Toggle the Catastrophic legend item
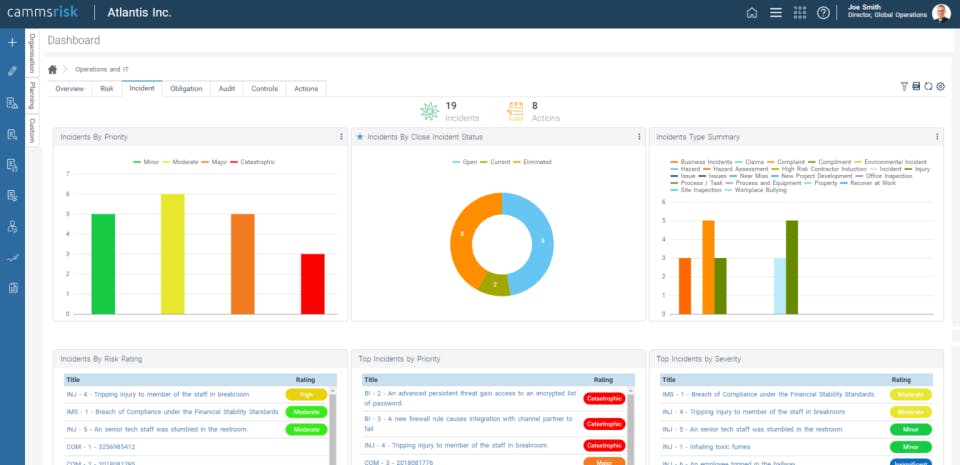Screen dimensions: 960x465 tap(253, 162)
